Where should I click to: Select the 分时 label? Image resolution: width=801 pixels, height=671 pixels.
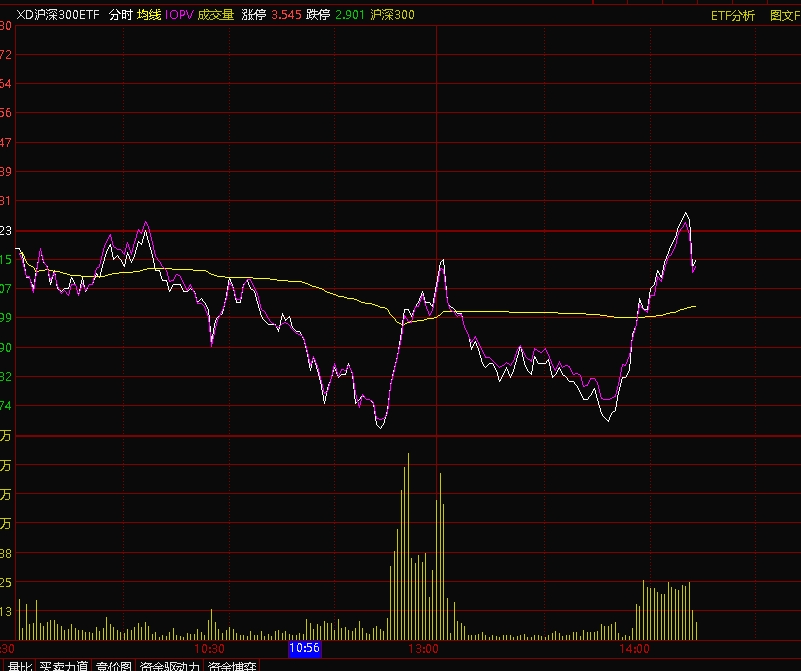click(121, 15)
